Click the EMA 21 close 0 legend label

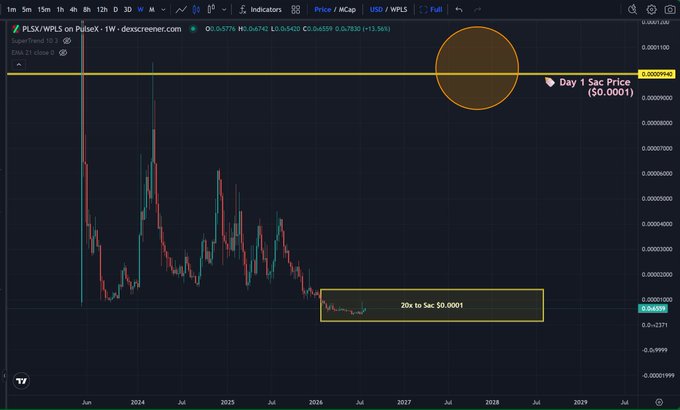[33, 52]
